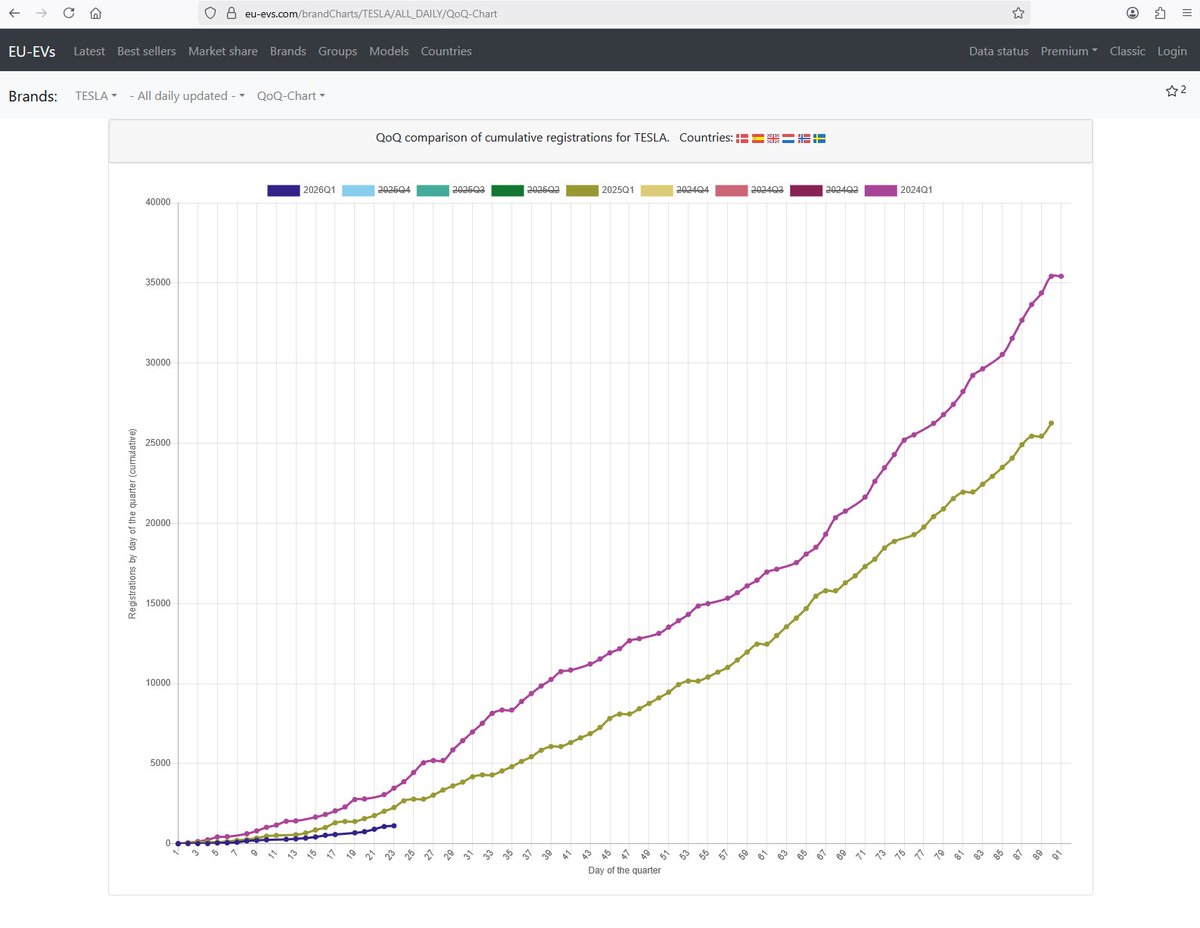Click the shield tracking protection icon
This screenshot has width=1200, height=928.
210,13
